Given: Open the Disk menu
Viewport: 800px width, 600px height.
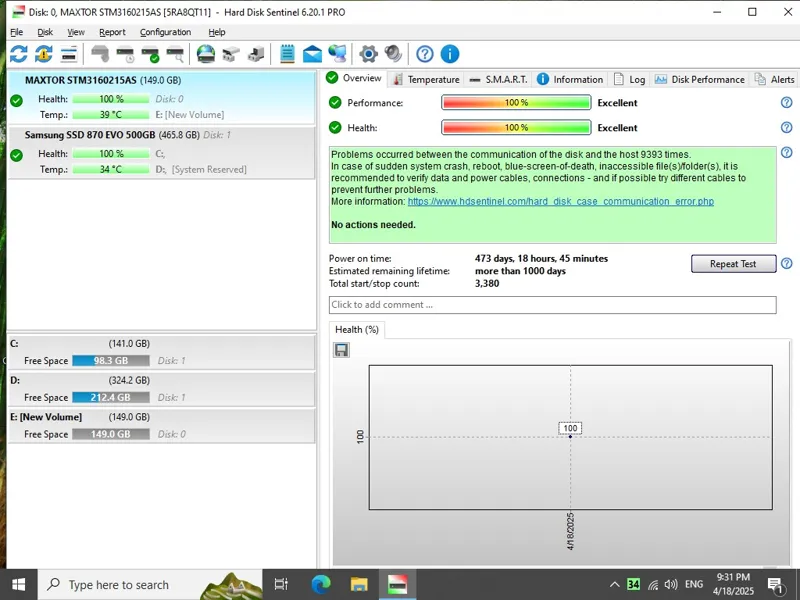Looking at the screenshot, I should point(45,32).
